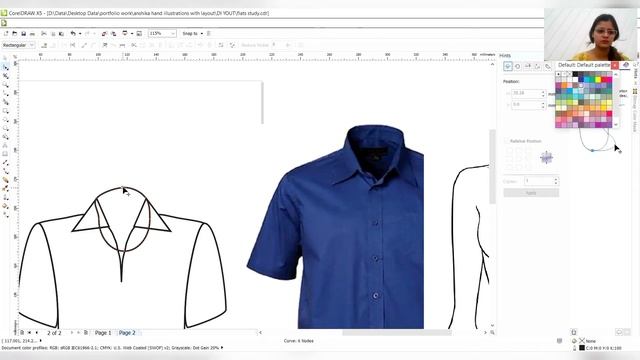Expand the Undo history dropdown arrow

80,33
